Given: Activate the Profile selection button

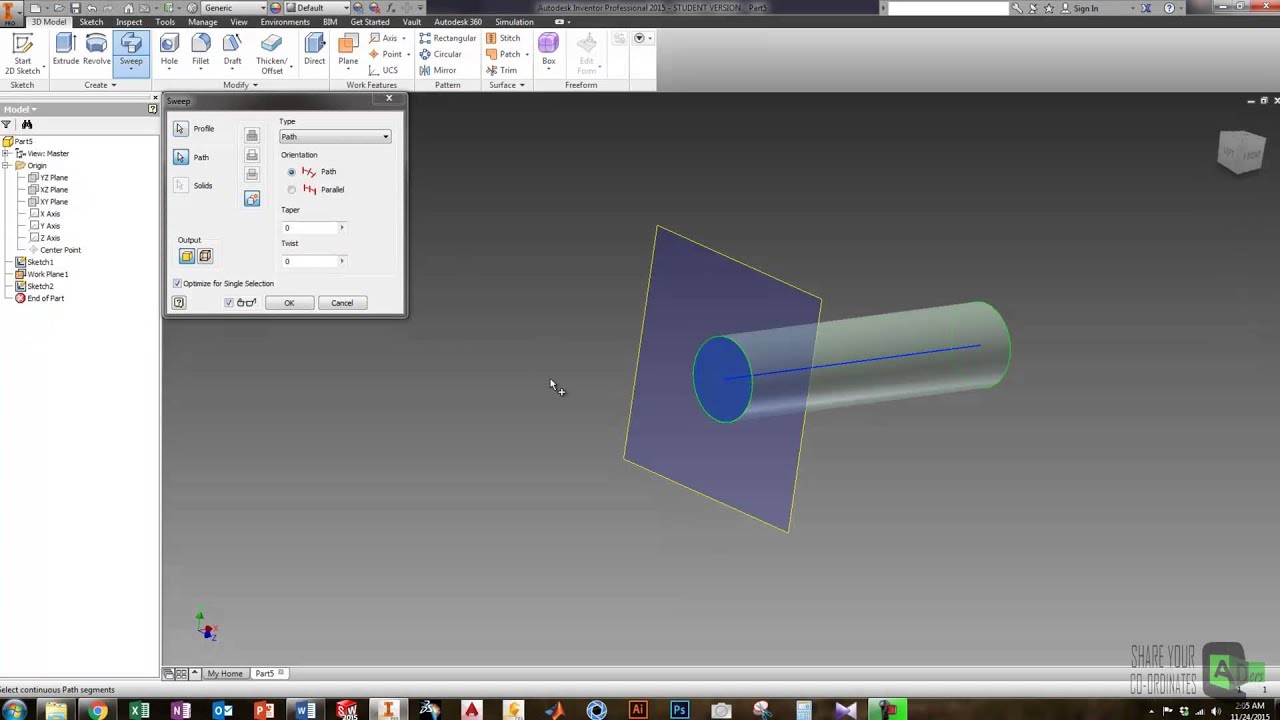Looking at the screenshot, I should point(180,129).
